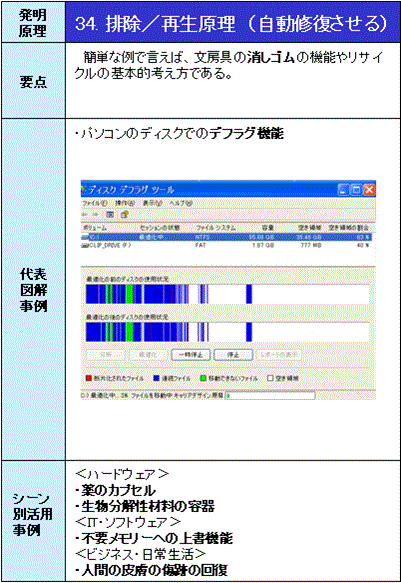Click the 一時停止 (pause) button

tap(191, 355)
